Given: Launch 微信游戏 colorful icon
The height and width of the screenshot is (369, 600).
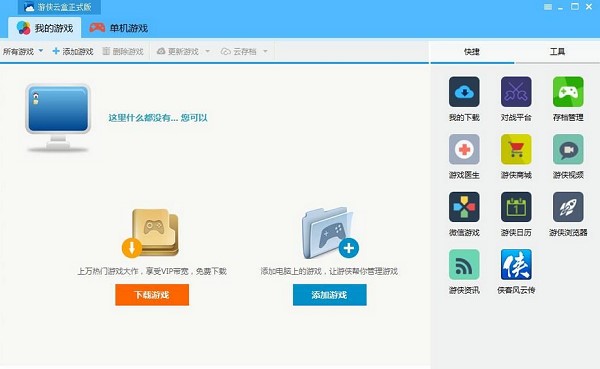Looking at the screenshot, I should [464, 207].
